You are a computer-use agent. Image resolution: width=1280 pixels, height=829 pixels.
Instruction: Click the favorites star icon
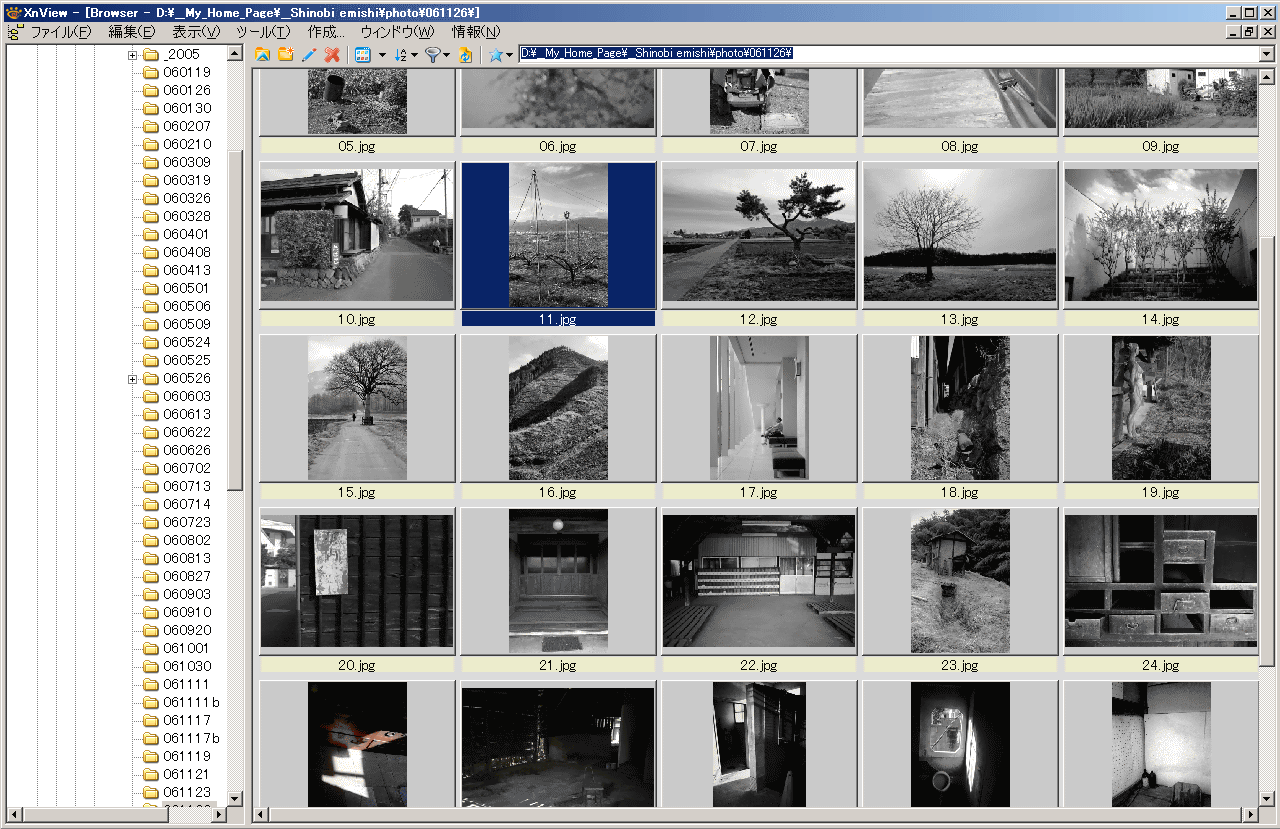pos(495,54)
